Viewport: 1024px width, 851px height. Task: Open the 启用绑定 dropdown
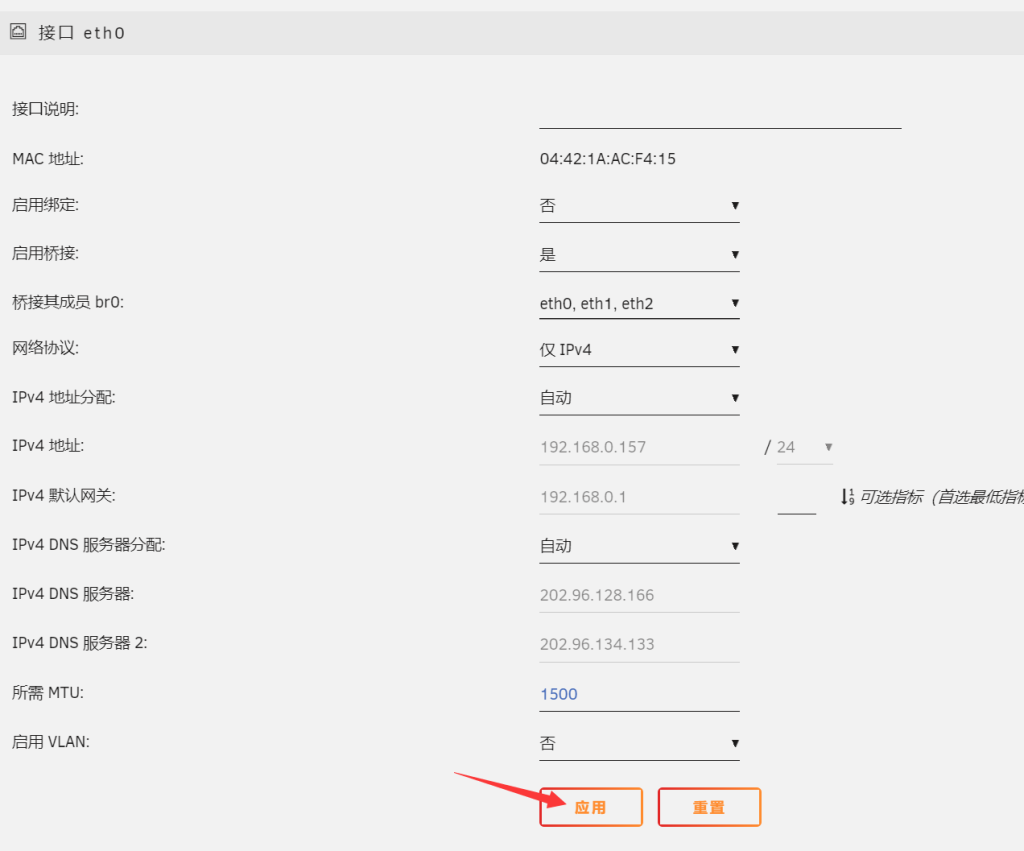pyautogui.click(x=638, y=206)
